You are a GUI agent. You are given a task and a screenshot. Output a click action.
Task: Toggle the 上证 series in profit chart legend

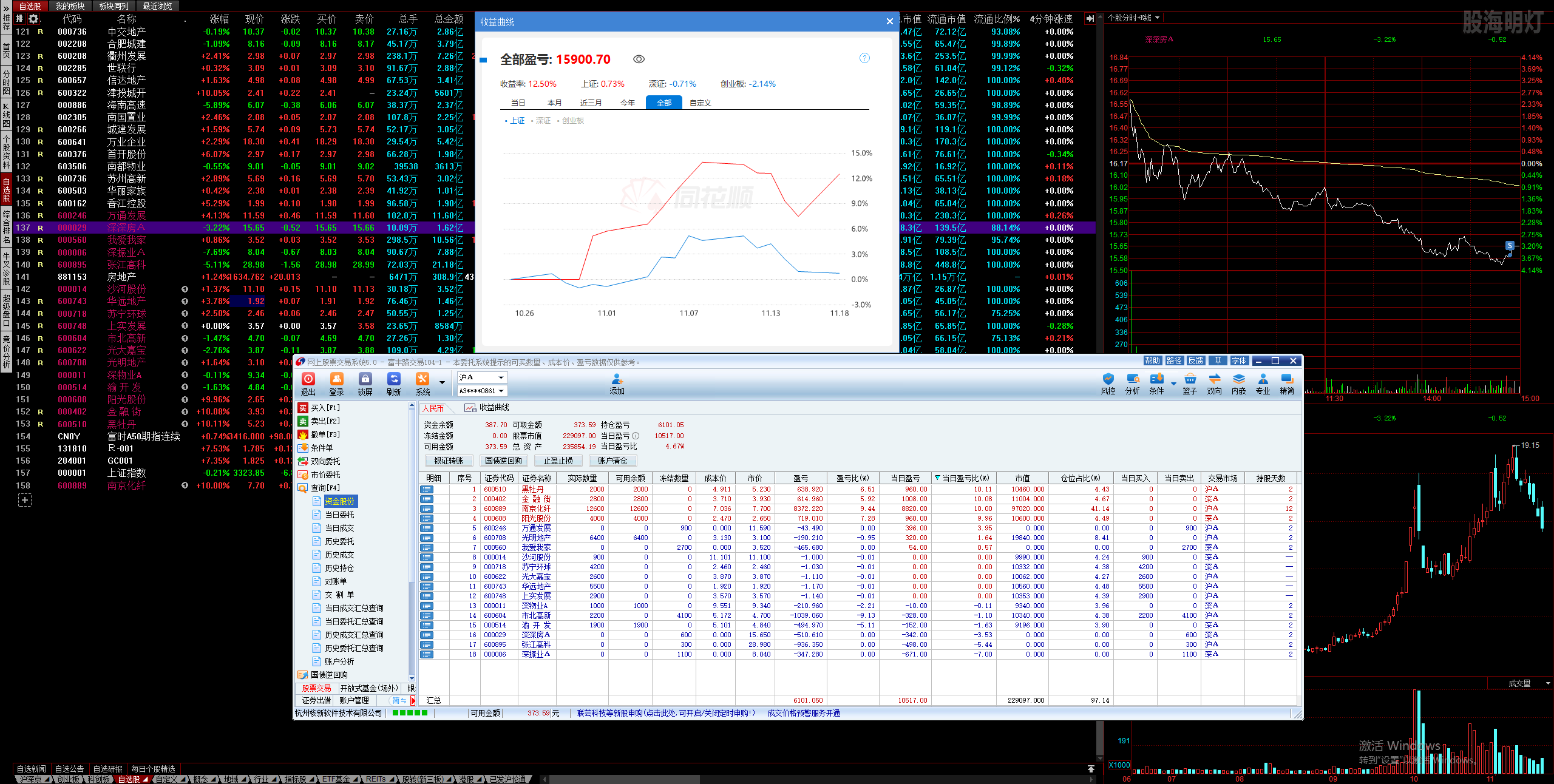click(515, 121)
